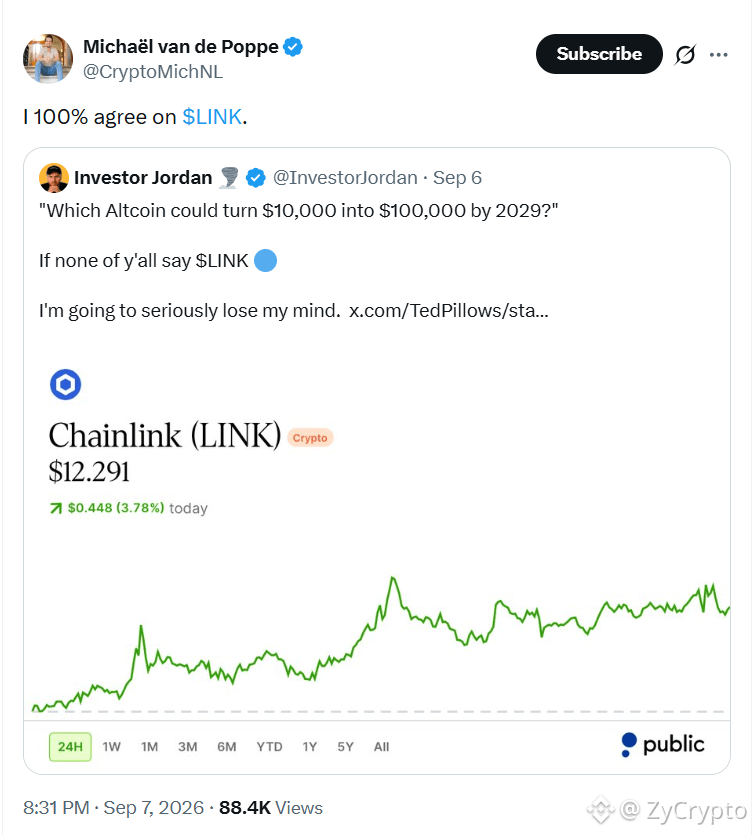Viewport: 755px width, 835px height.
Task: Open the @CryptoMichNL handle
Action: (153, 71)
